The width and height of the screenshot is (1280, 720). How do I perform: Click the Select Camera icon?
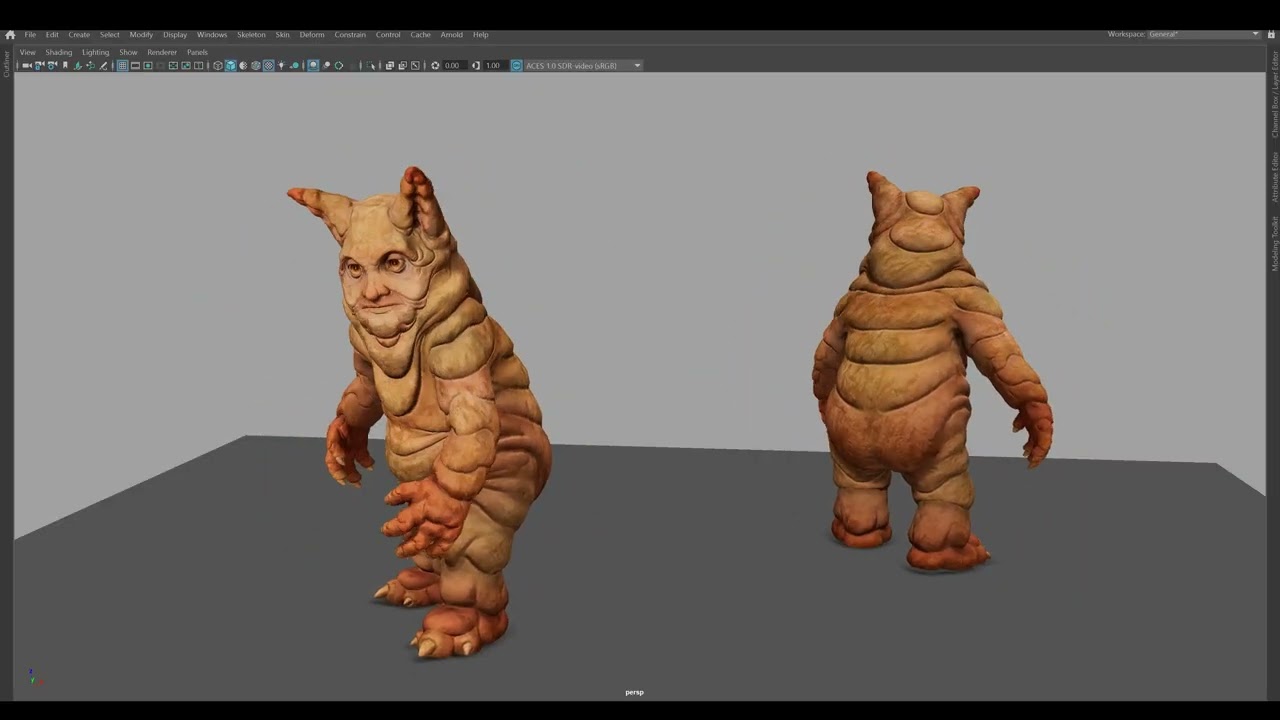(27, 66)
